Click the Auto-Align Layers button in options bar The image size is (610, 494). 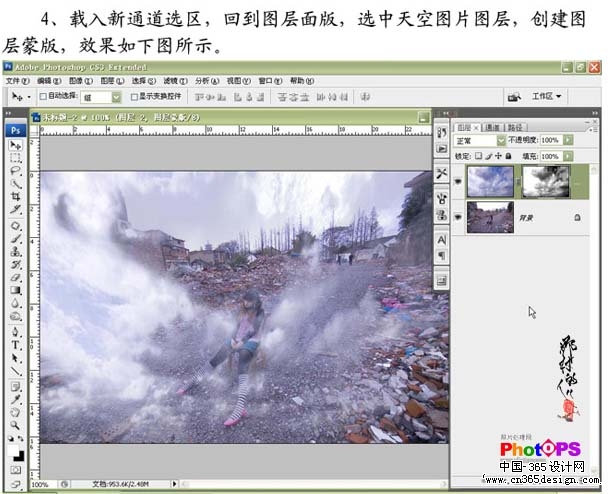pyautogui.click(x=365, y=97)
